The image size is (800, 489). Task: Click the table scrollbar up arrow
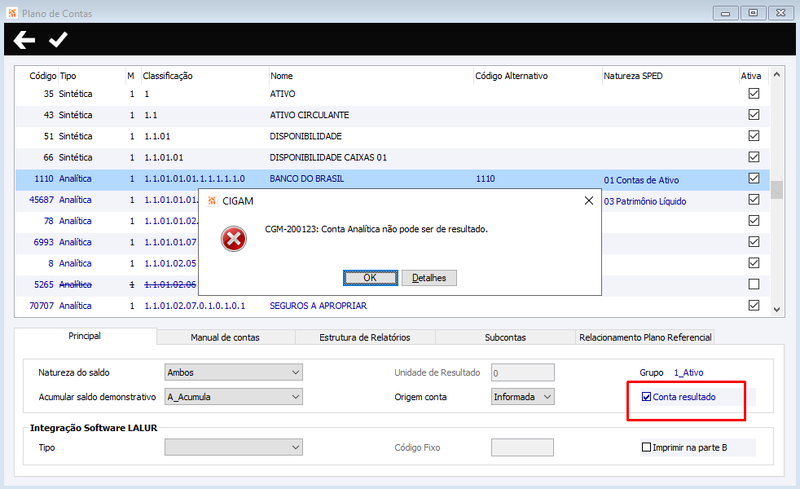pyautogui.click(x=777, y=75)
